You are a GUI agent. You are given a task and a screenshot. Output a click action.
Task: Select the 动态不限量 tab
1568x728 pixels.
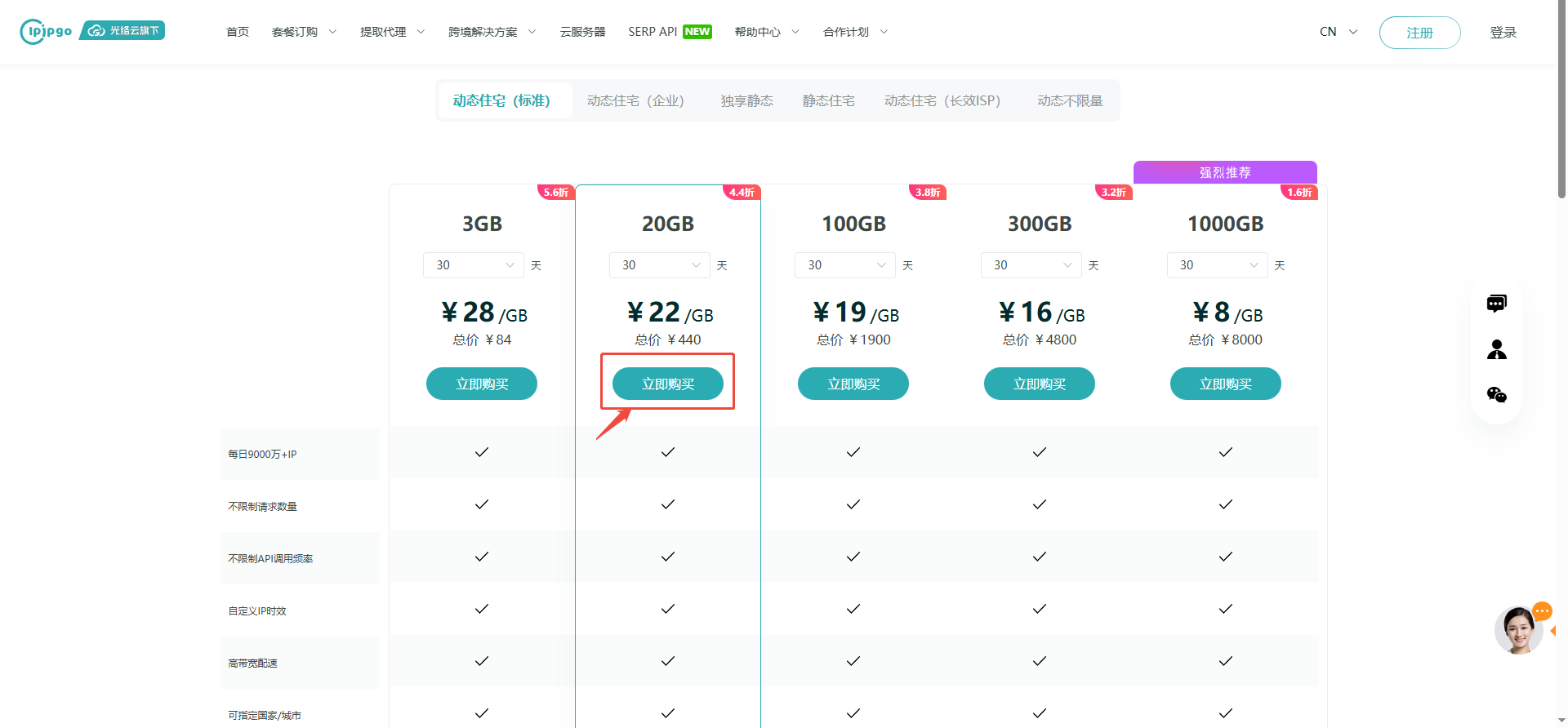point(1069,100)
